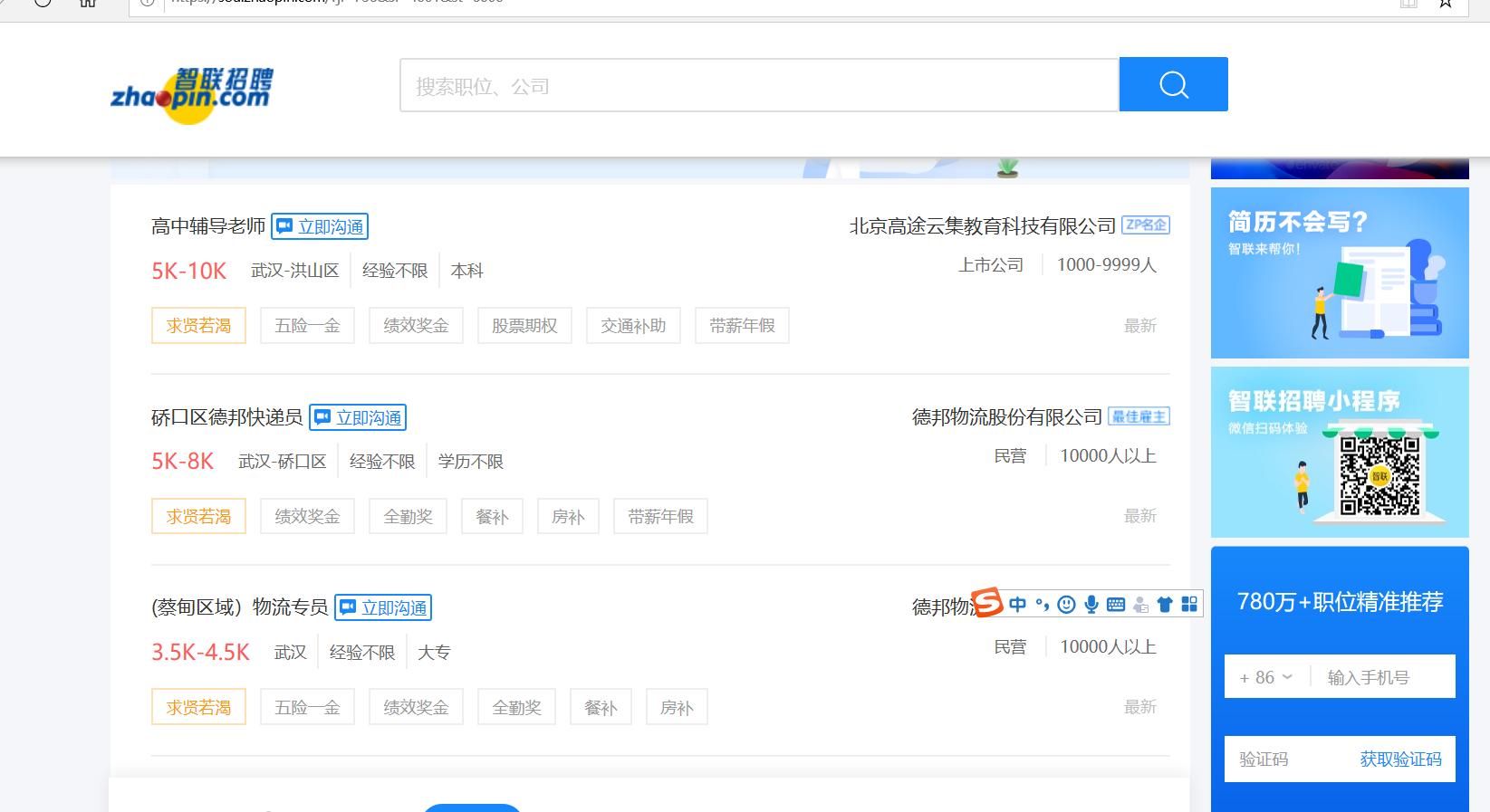Viewport: 1490px width, 812px height.
Task: Toggle Sogou Chinese/English 中 mode
Action: pos(1018,604)
